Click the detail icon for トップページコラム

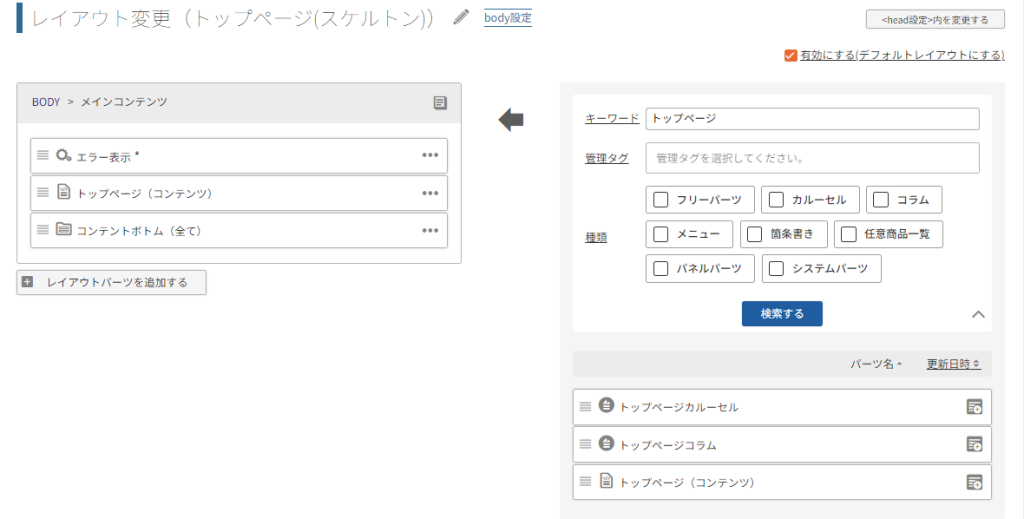coord(974,444)
